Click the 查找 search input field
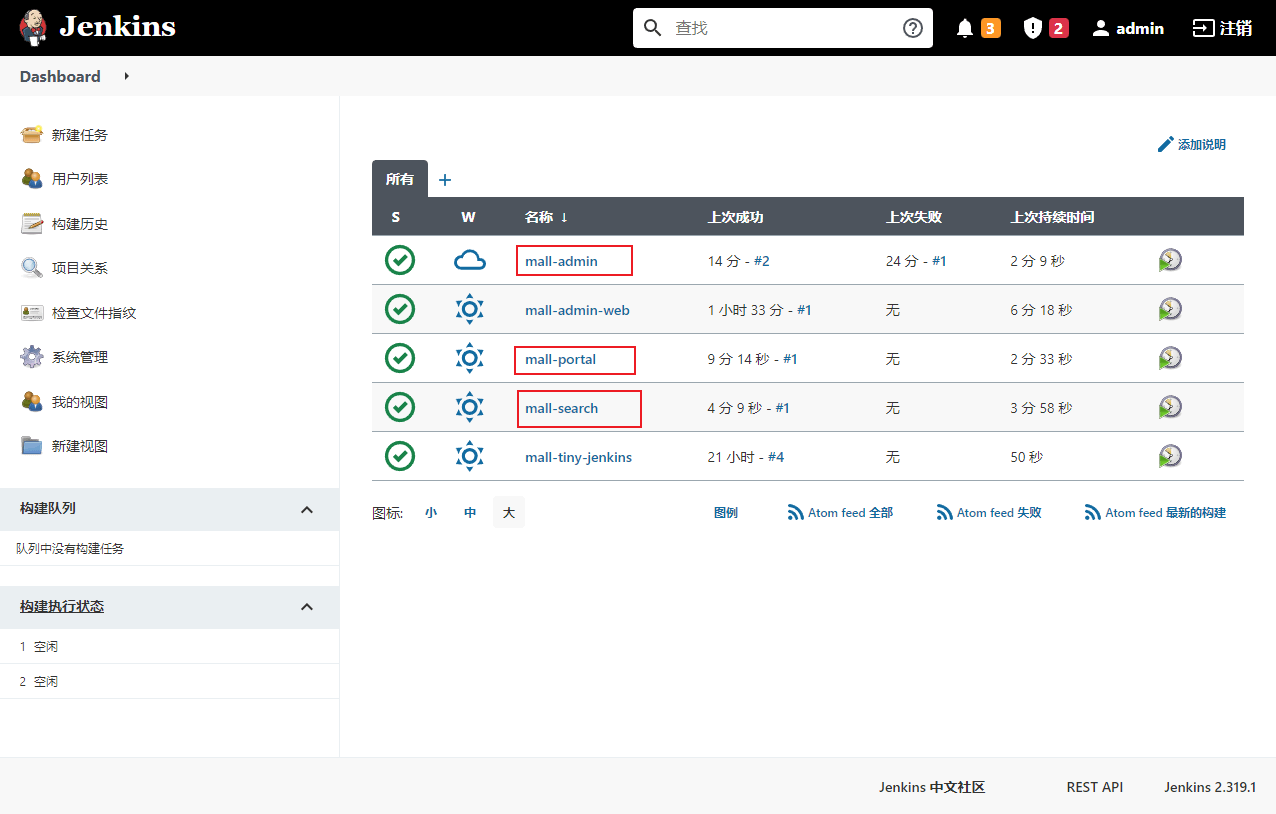Screen dimensions: 1276x814 (x=780, y=28)
